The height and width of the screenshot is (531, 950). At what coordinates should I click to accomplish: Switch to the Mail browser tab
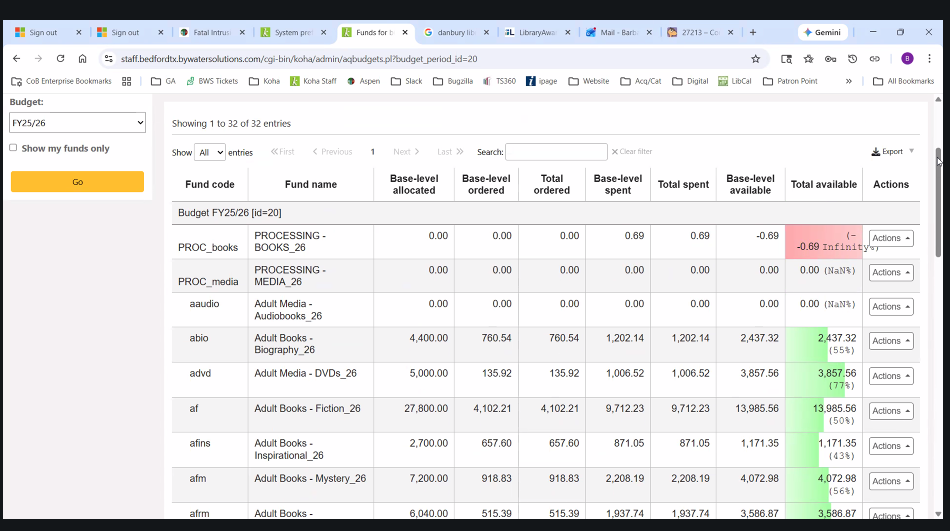[x=617, y=32]
